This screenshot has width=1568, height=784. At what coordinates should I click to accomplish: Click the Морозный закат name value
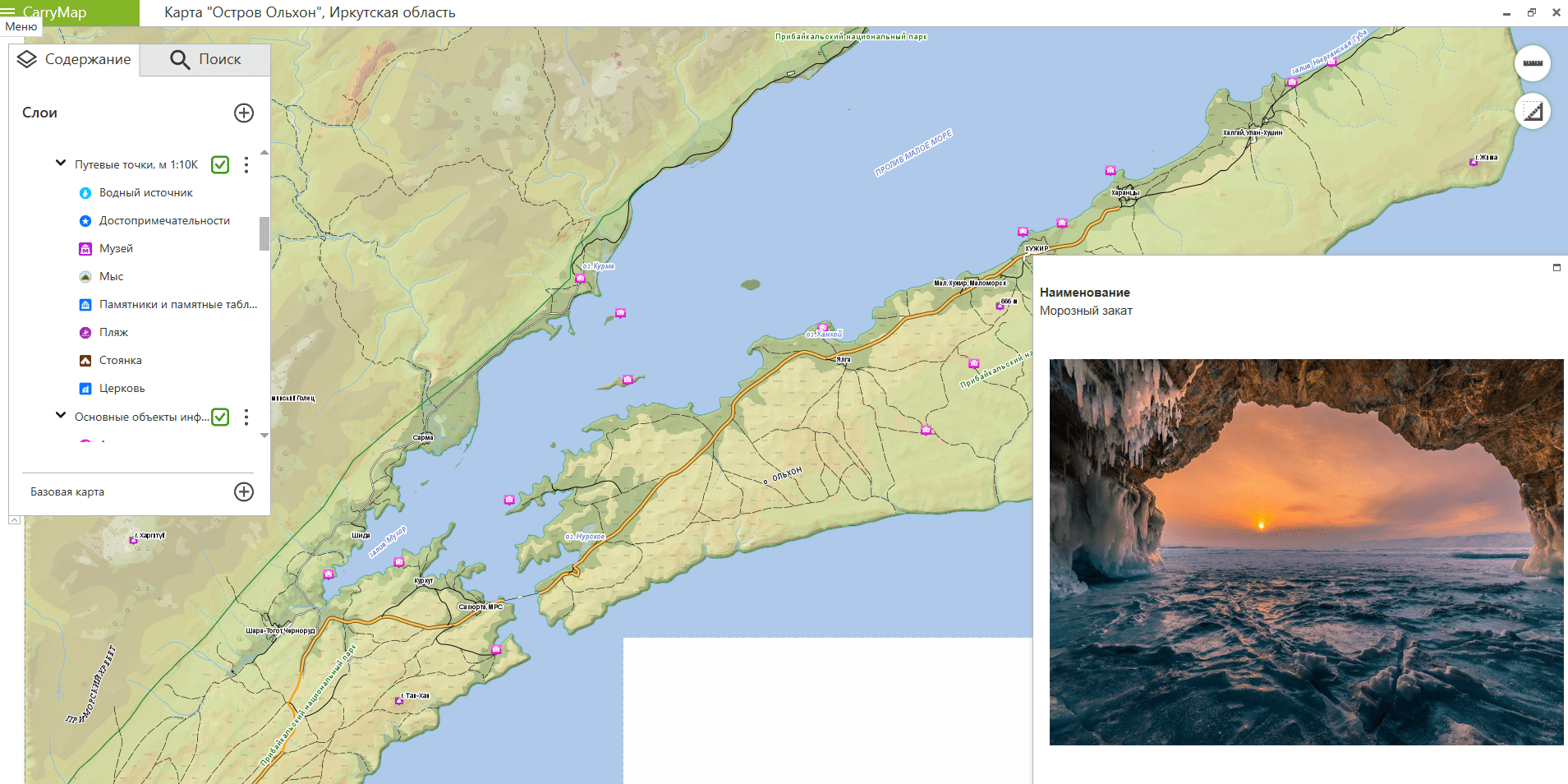click(x=1086, y=311)
